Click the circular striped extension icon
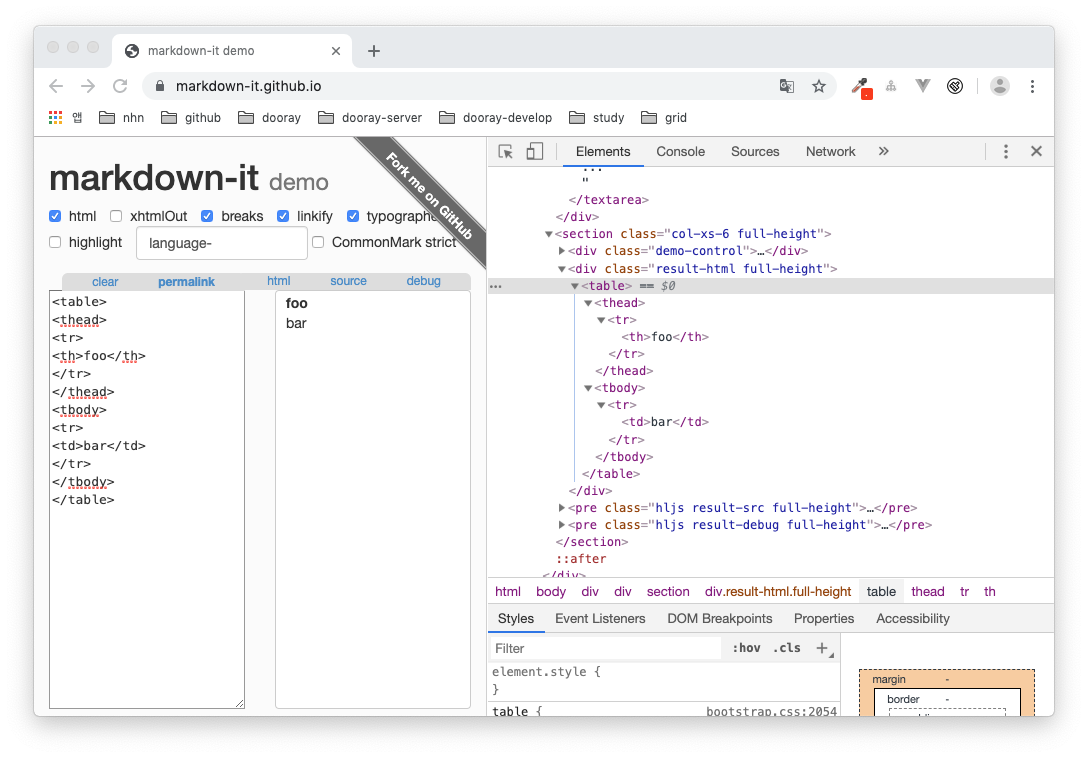This screenshot has height=758, width=1088. [955, 86]
